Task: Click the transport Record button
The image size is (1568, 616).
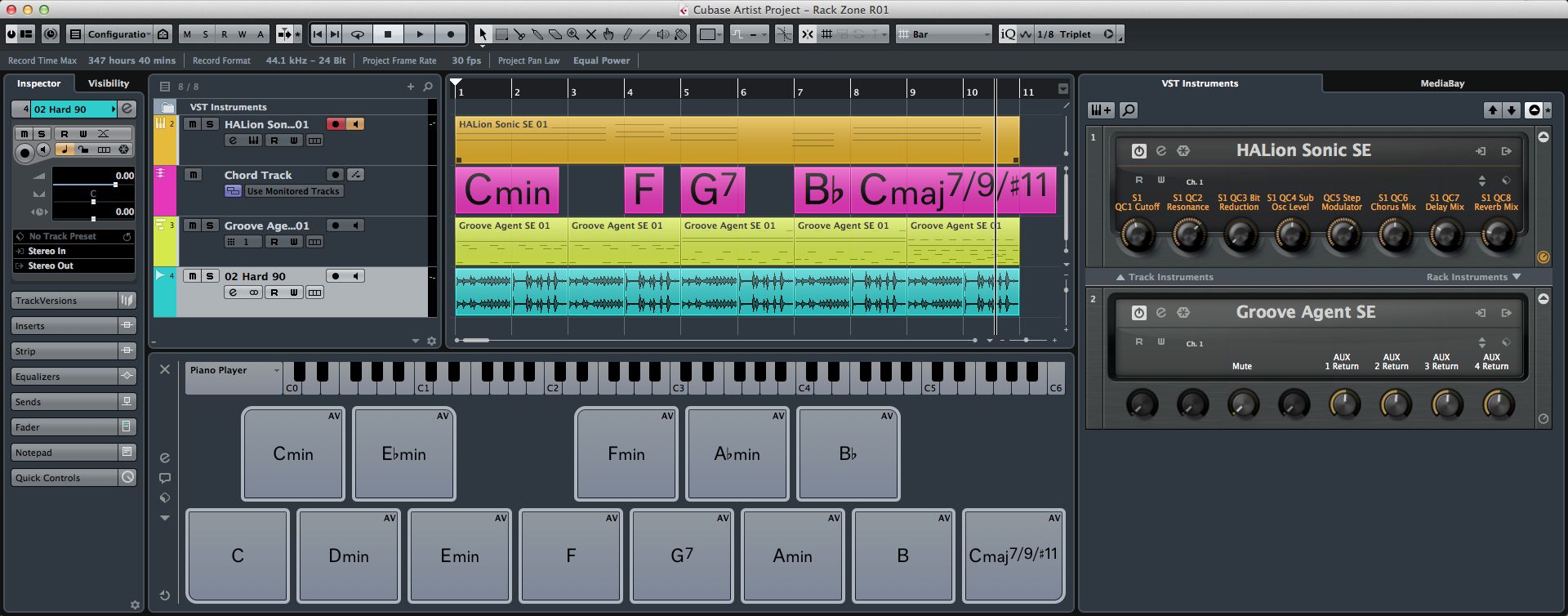Action: 451,34
